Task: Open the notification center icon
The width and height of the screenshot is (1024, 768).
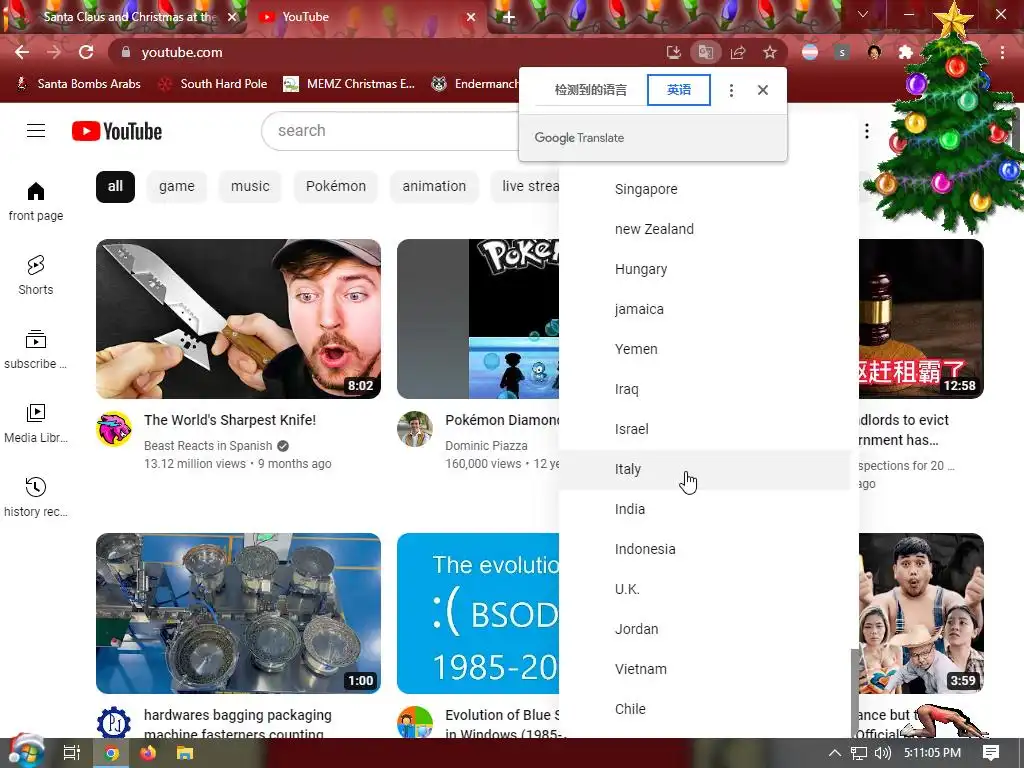Action: [x=991, y=753]
